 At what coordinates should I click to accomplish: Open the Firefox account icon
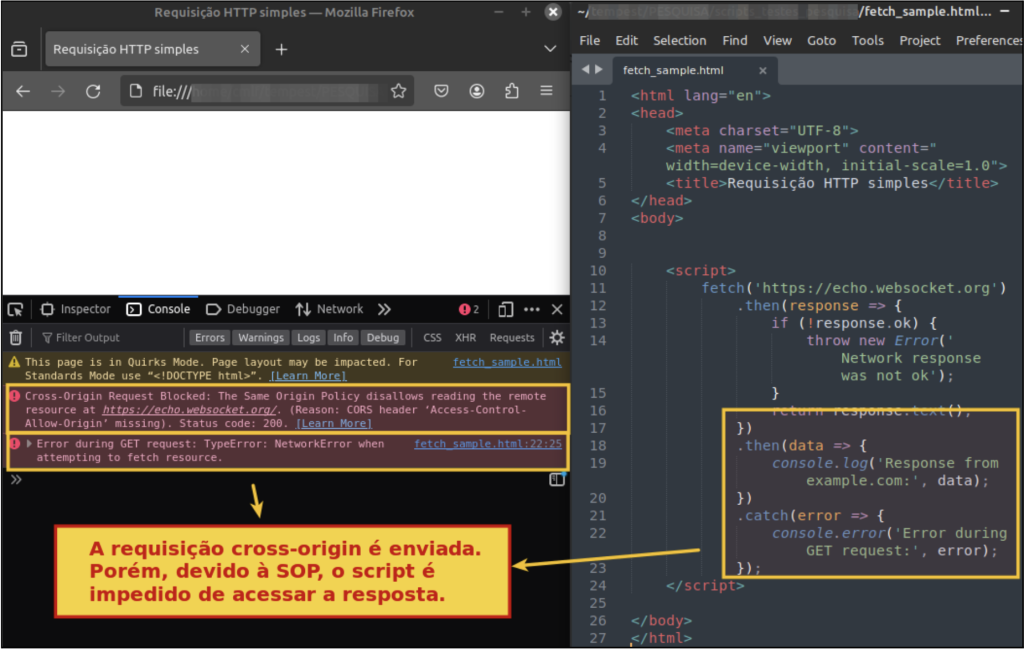pyautogui.click(x=477, y=91)
